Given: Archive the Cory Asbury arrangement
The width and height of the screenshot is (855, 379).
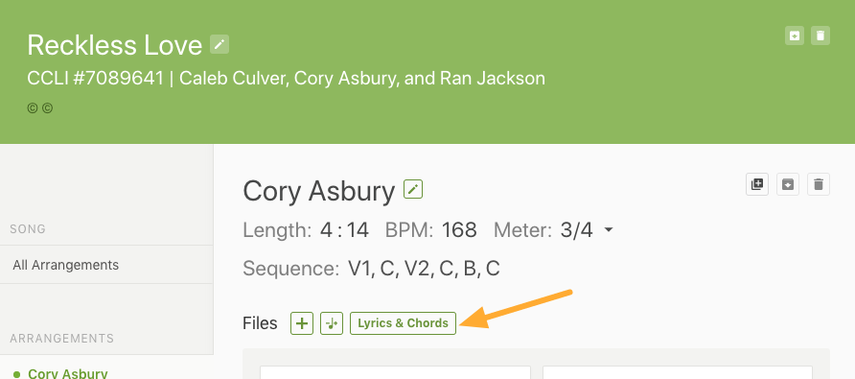Looking at the screenshot, I should point(787,184).
